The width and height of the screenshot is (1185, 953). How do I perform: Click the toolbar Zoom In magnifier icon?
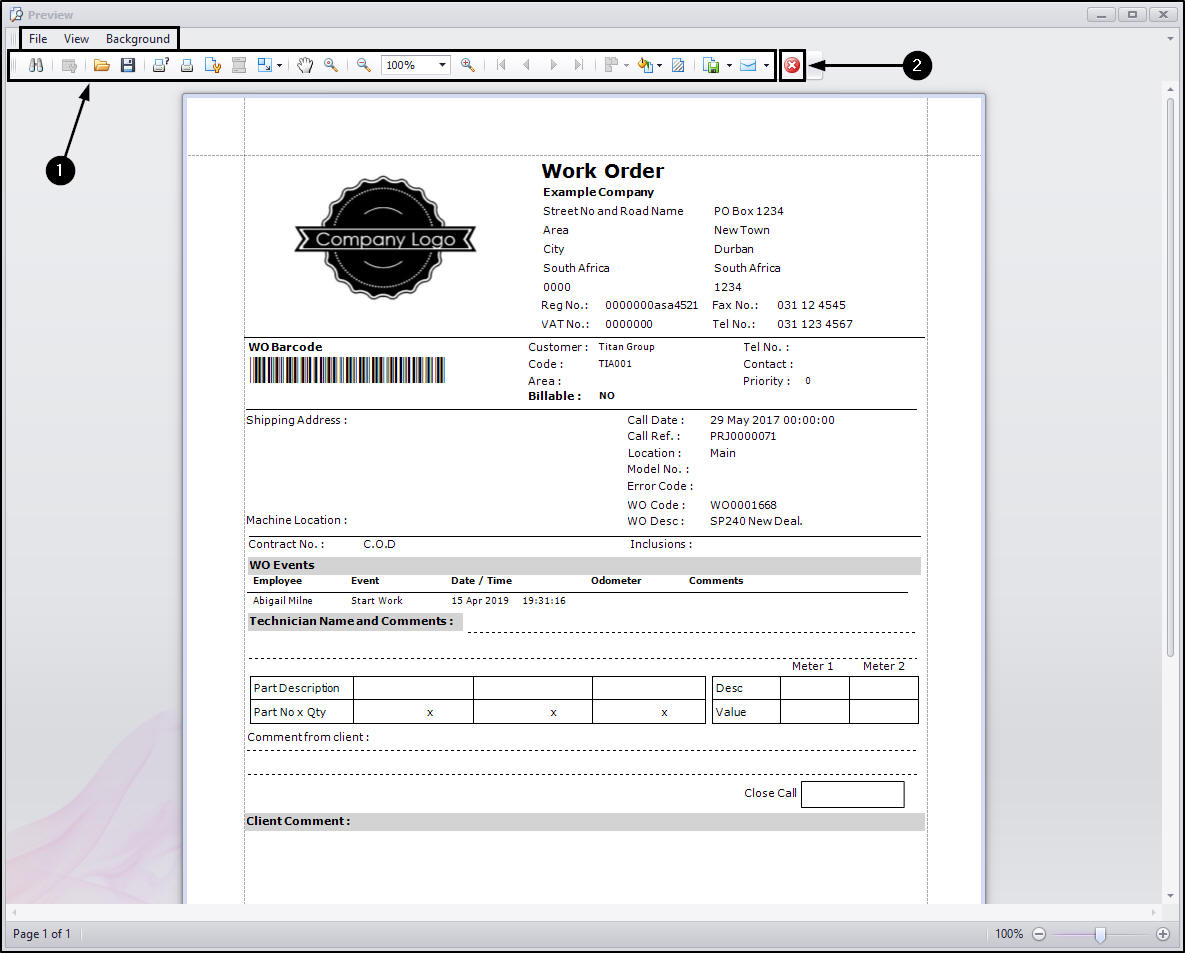(x=467, y=65)
